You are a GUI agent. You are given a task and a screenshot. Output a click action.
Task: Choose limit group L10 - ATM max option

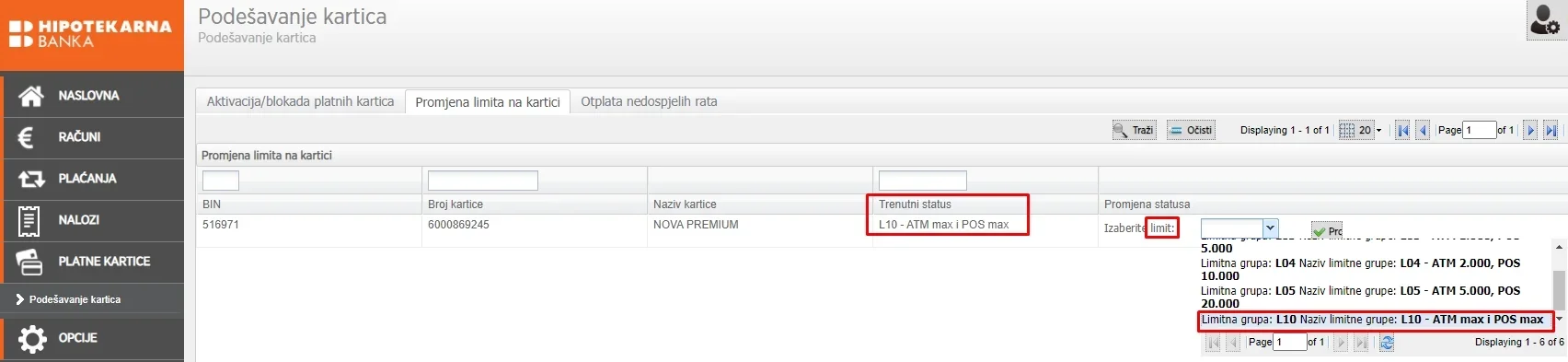click(1376, 320)
